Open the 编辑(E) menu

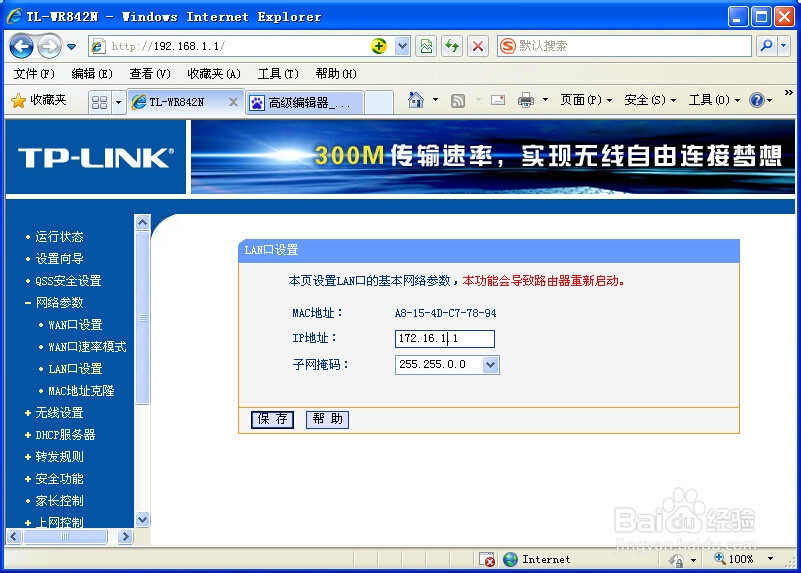coord(92,74)
